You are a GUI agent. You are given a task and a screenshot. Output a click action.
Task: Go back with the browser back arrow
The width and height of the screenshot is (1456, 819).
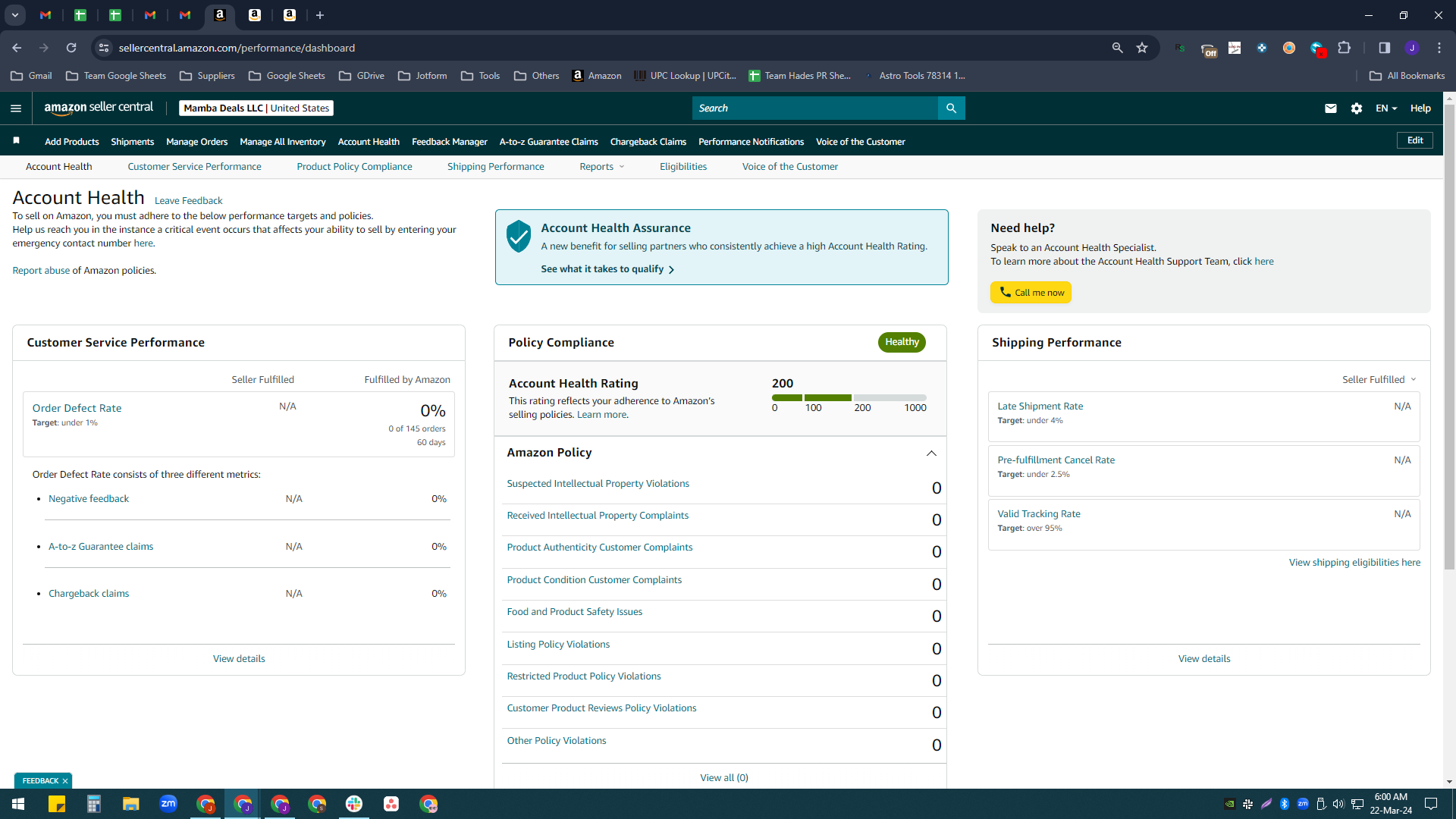pyautogui.click(x=17, y=48)
